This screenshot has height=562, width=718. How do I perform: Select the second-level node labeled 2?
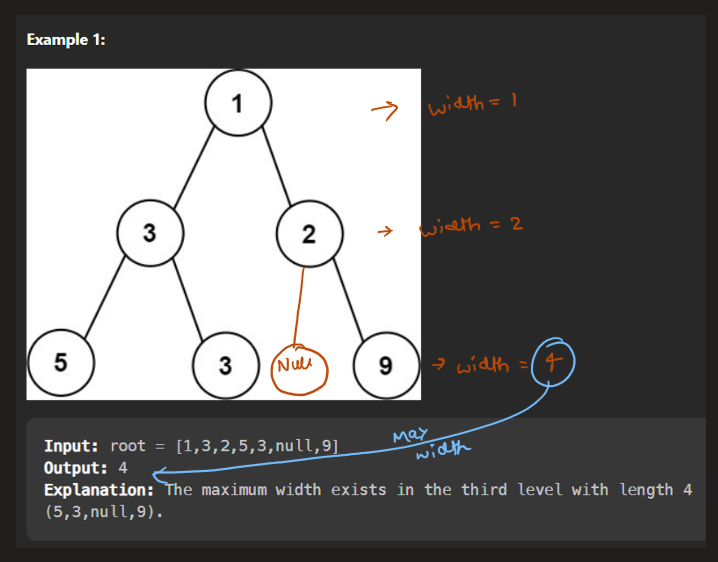(x=310, y=235)
